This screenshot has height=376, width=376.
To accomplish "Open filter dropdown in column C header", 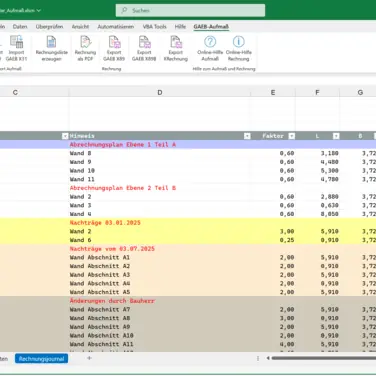I will 65,136.
